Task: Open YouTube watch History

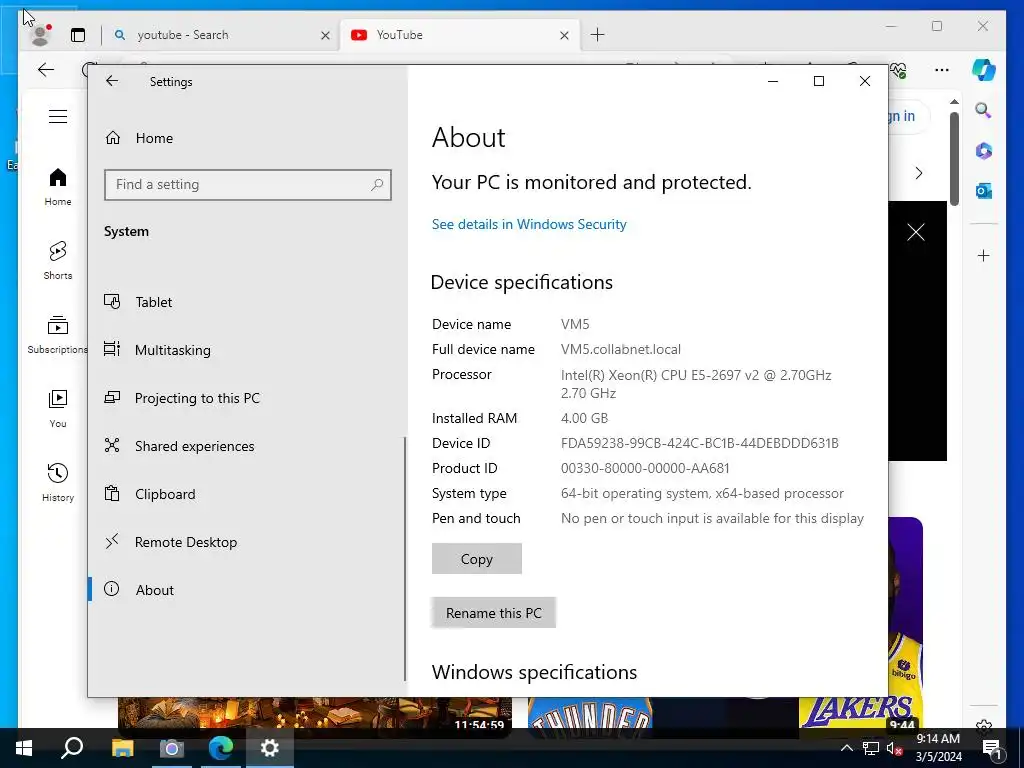Action: 58,483
